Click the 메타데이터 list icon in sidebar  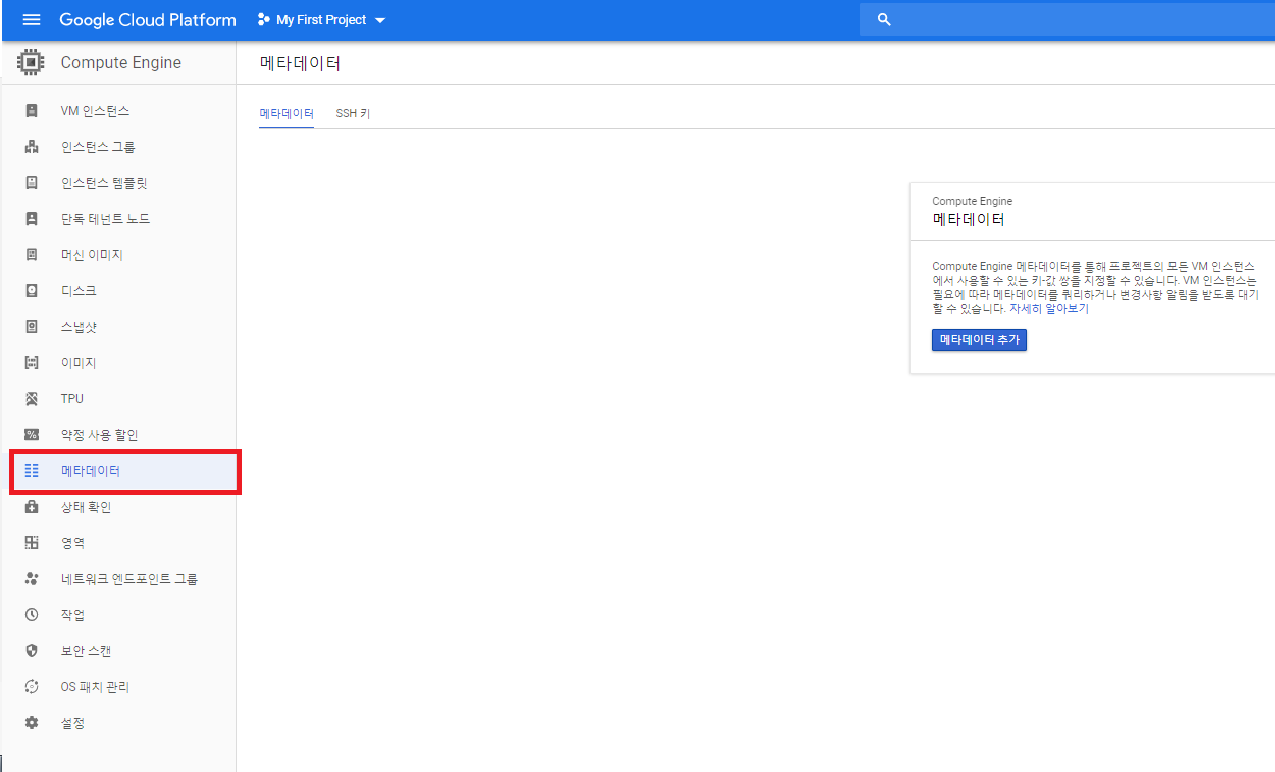point(31,471)
